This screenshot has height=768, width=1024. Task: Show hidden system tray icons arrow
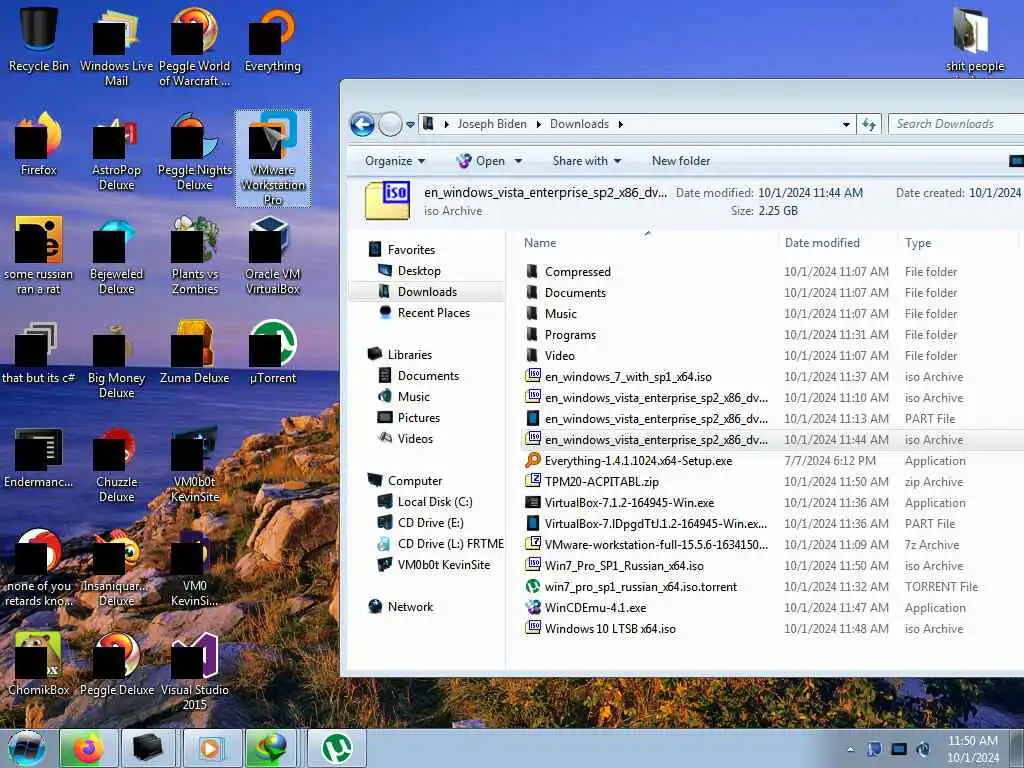pos(850,750)
